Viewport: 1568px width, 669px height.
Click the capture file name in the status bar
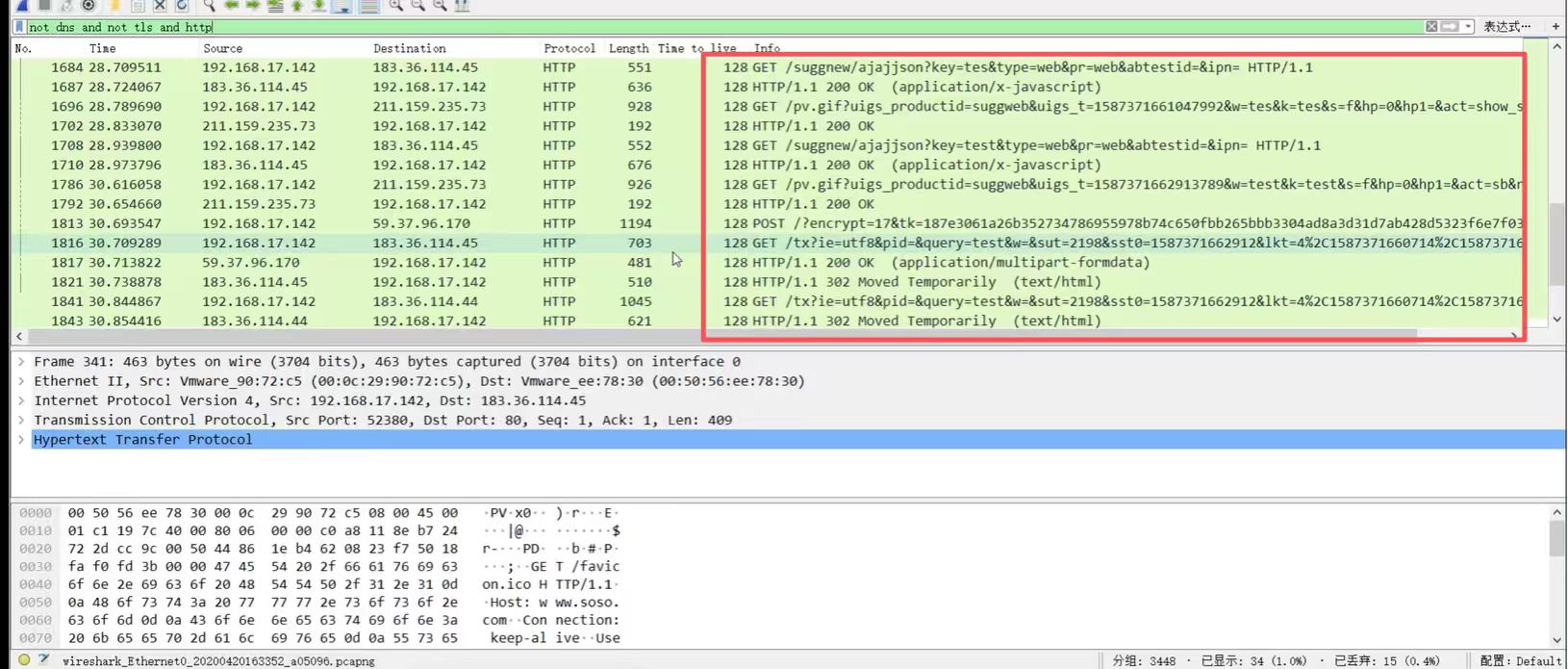click(218, 661)
